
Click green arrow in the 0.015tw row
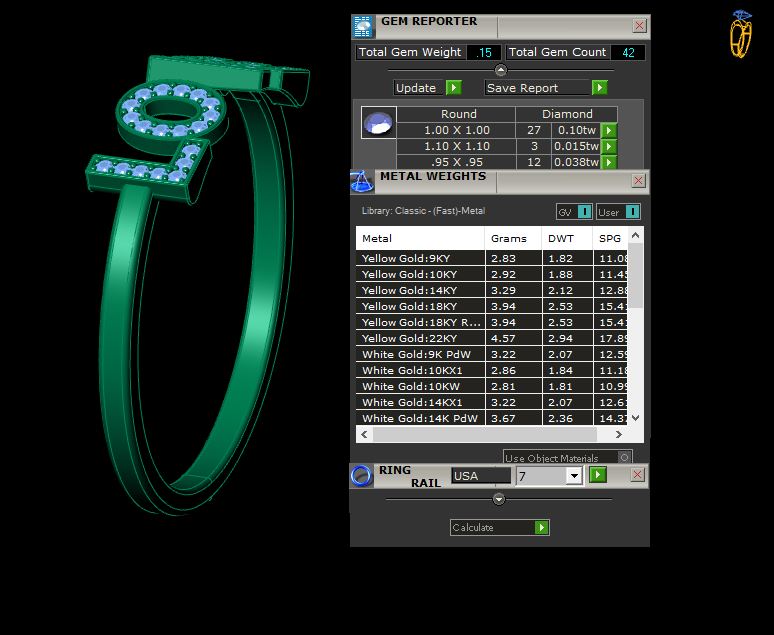click(x=609, y=146)
